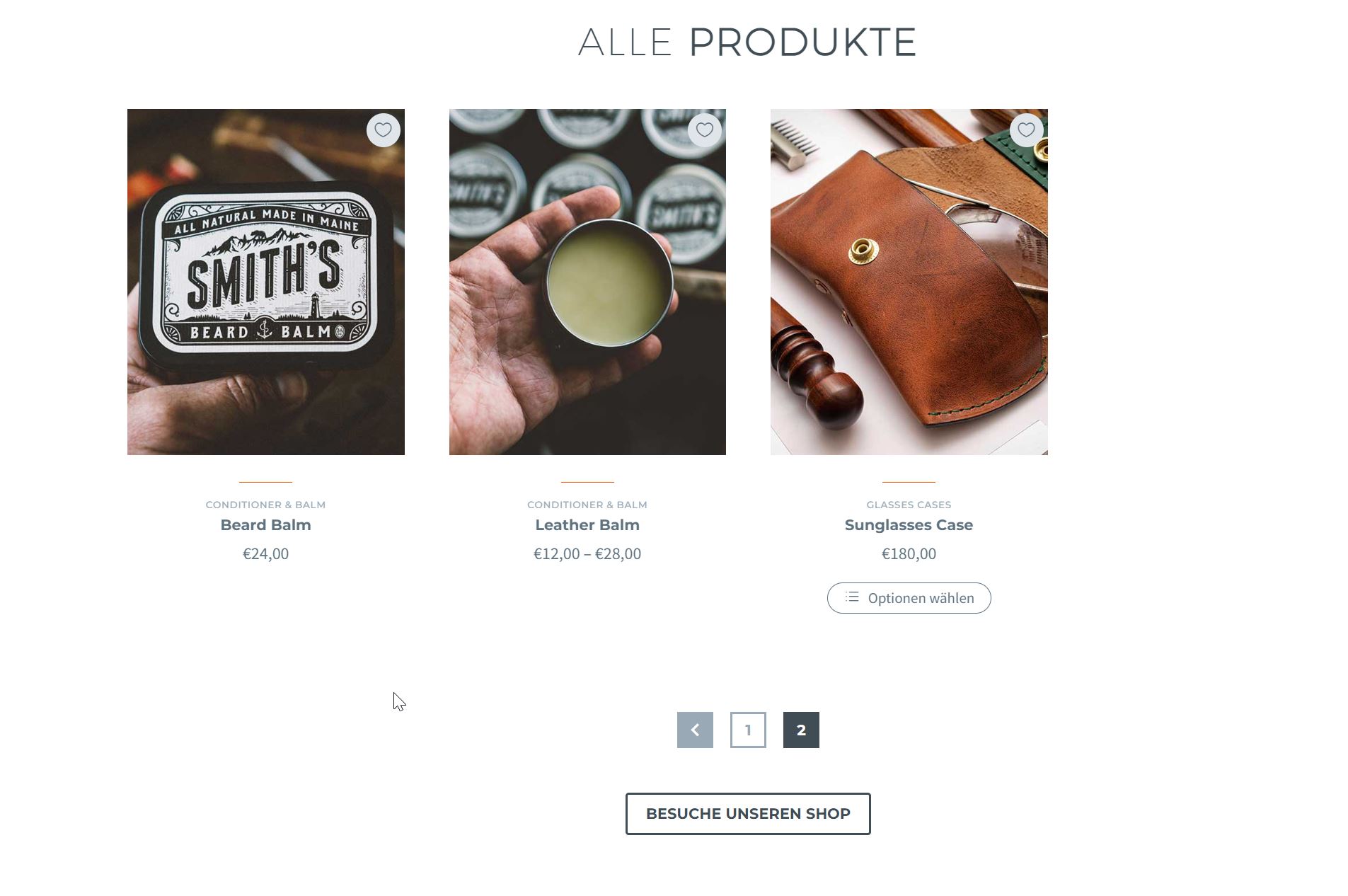The width and height of the screenshot is (1348, 896).
Task: Open the Leather Balm title link
Action: (x=587, y=525)
